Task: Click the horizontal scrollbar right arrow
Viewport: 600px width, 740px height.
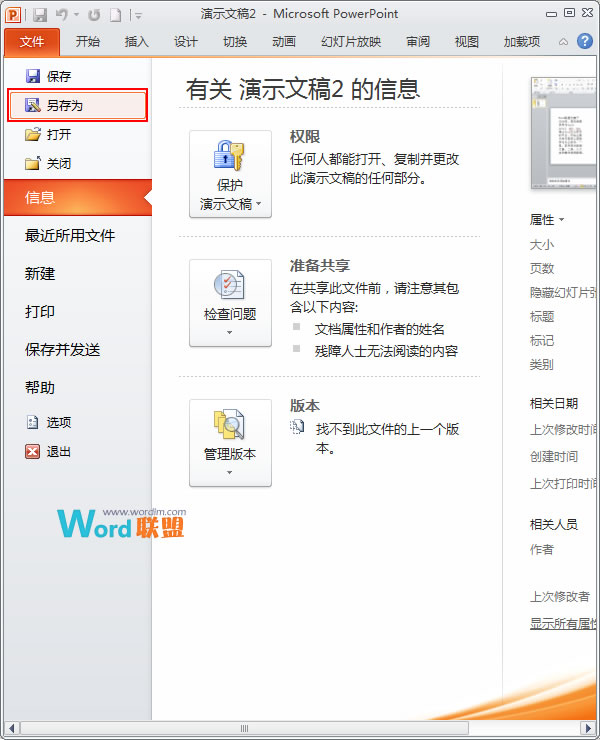Action: coord(588,728)
